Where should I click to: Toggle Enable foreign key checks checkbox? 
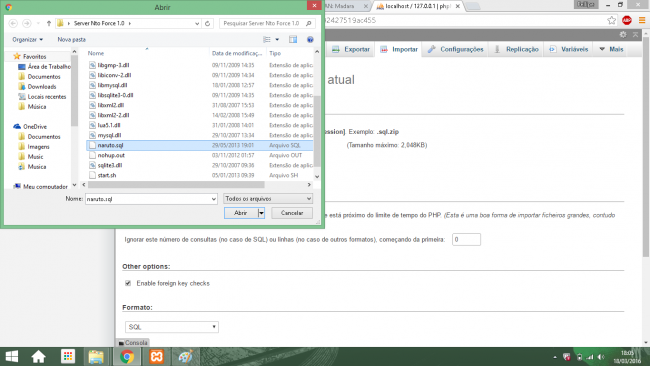pyautogui.click(x=128, y=284)
